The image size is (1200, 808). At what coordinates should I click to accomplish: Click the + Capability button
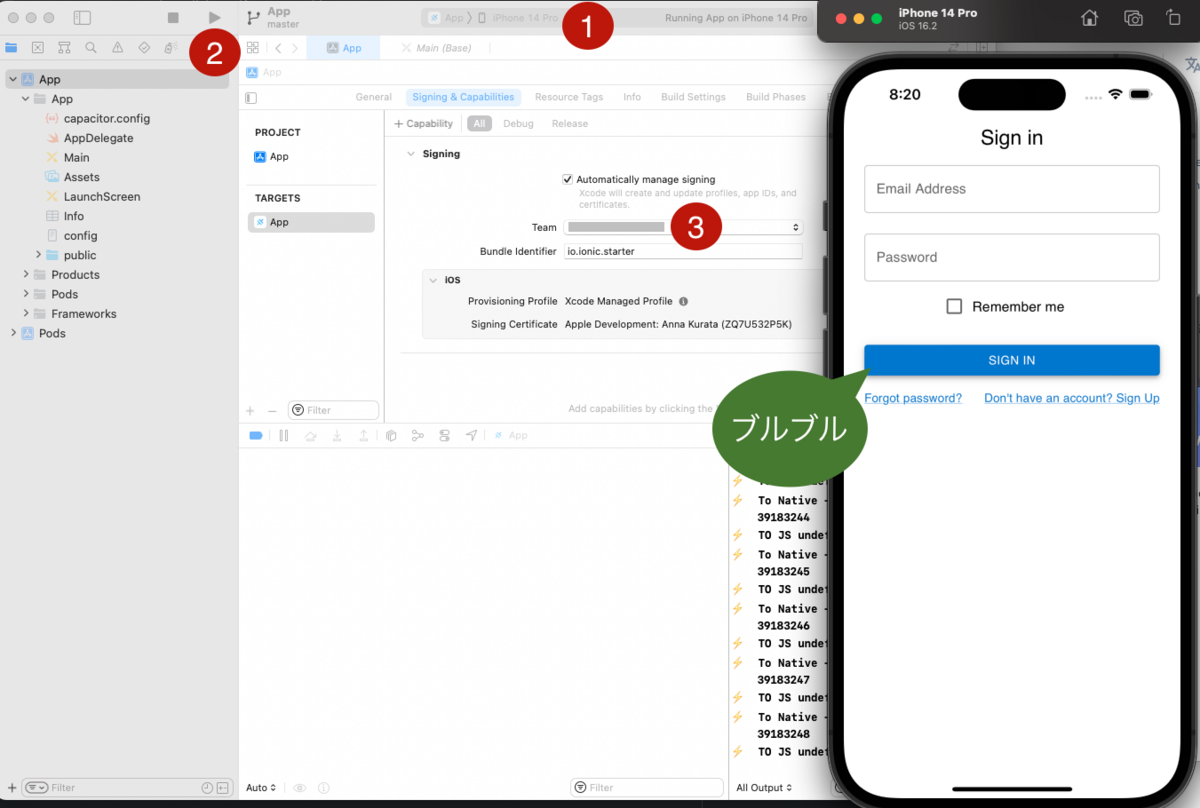click(424, 124)
